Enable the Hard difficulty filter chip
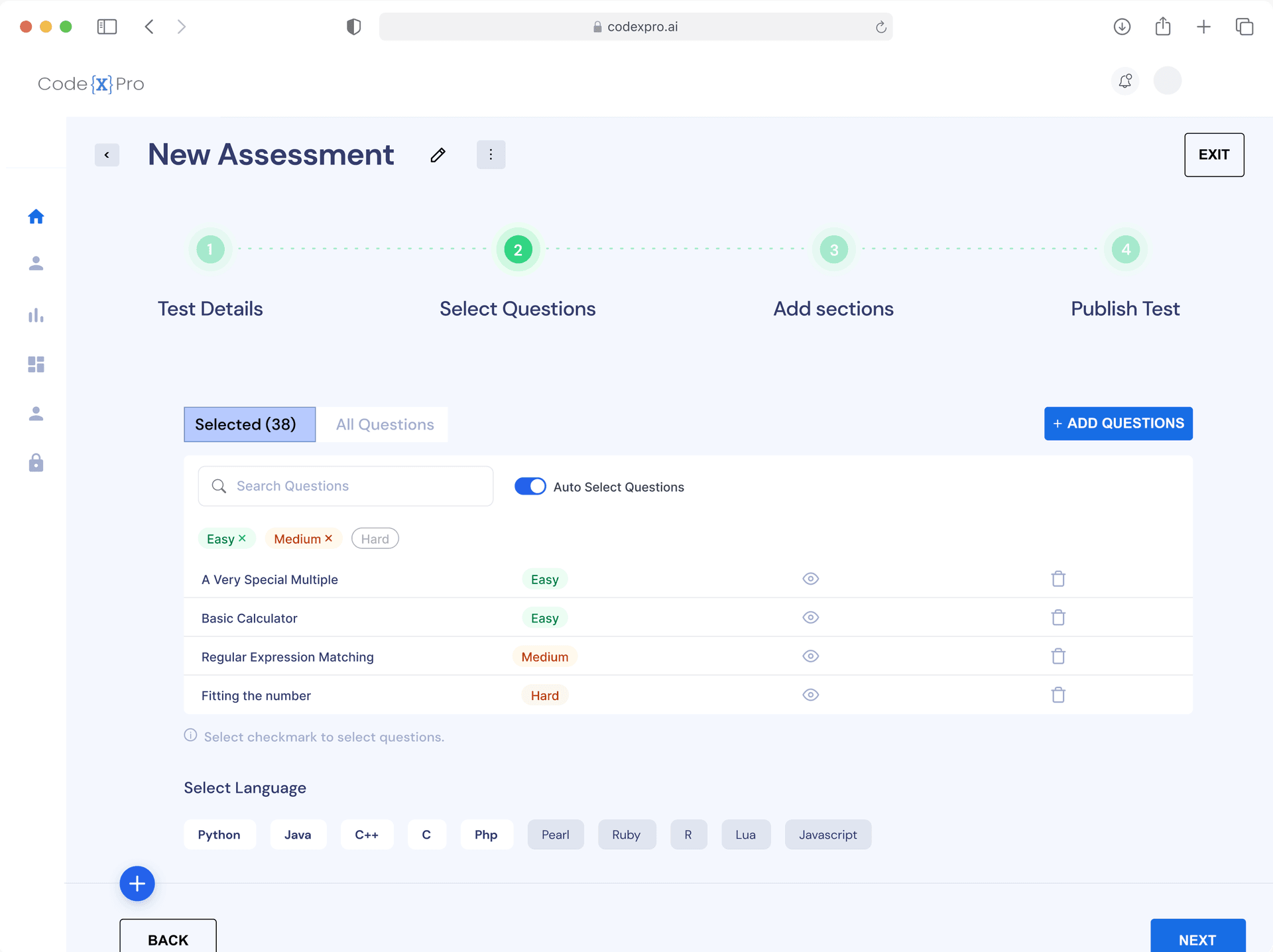Screen dimensions: 1273x952 pos(375,539)
